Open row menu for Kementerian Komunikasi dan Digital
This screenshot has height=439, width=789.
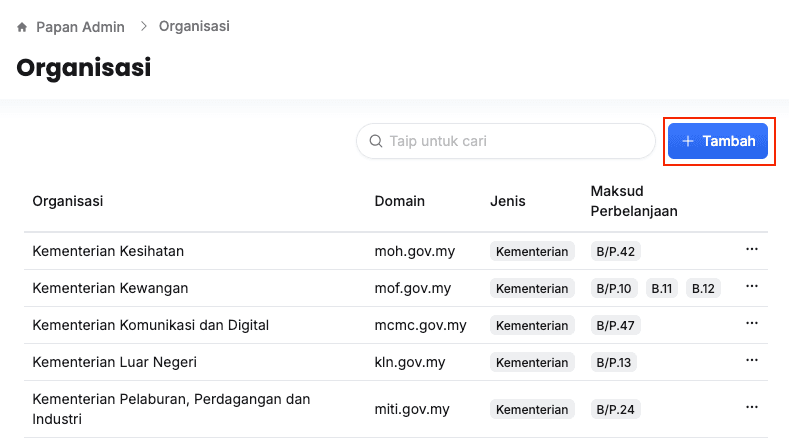click(752, 324)
